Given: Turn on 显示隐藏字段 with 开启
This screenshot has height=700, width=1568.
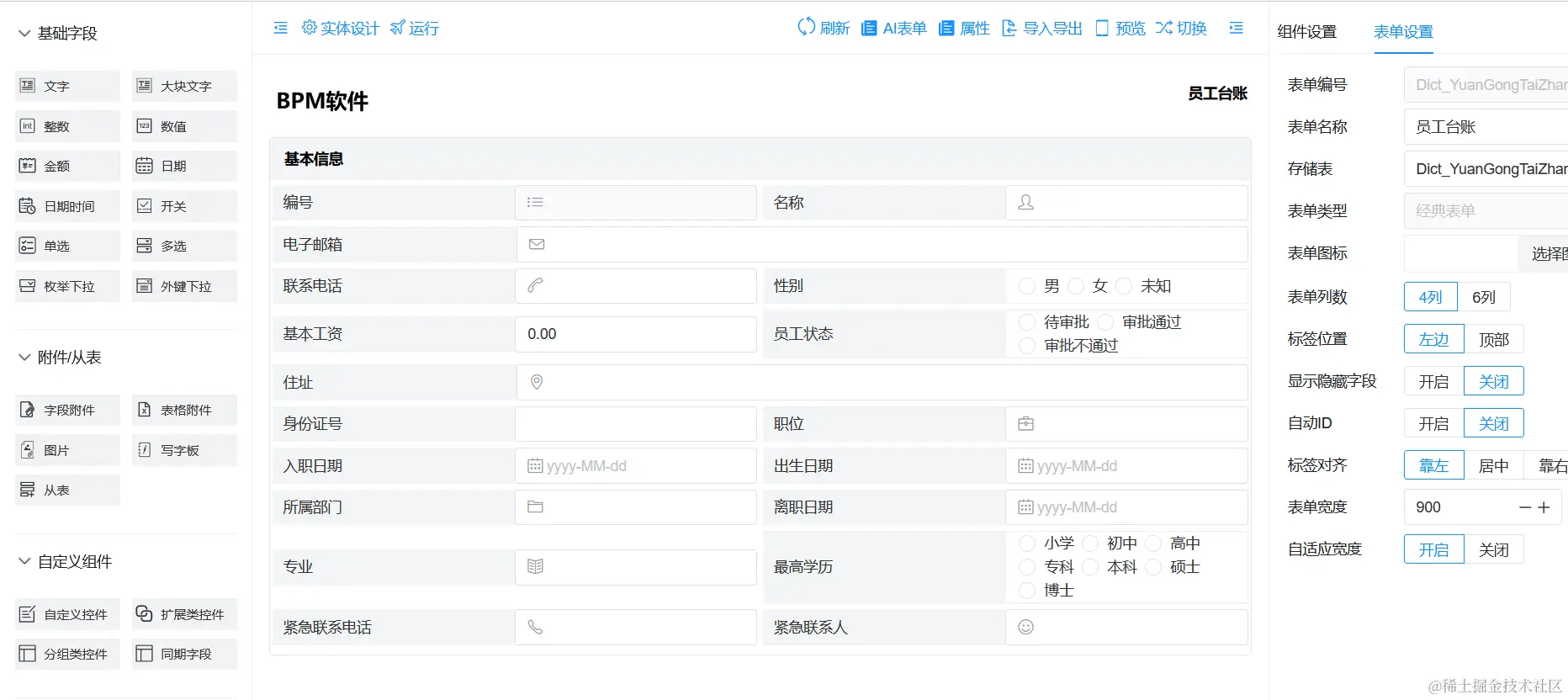Looking at the screenshot, I should (x=1433, y=381).
